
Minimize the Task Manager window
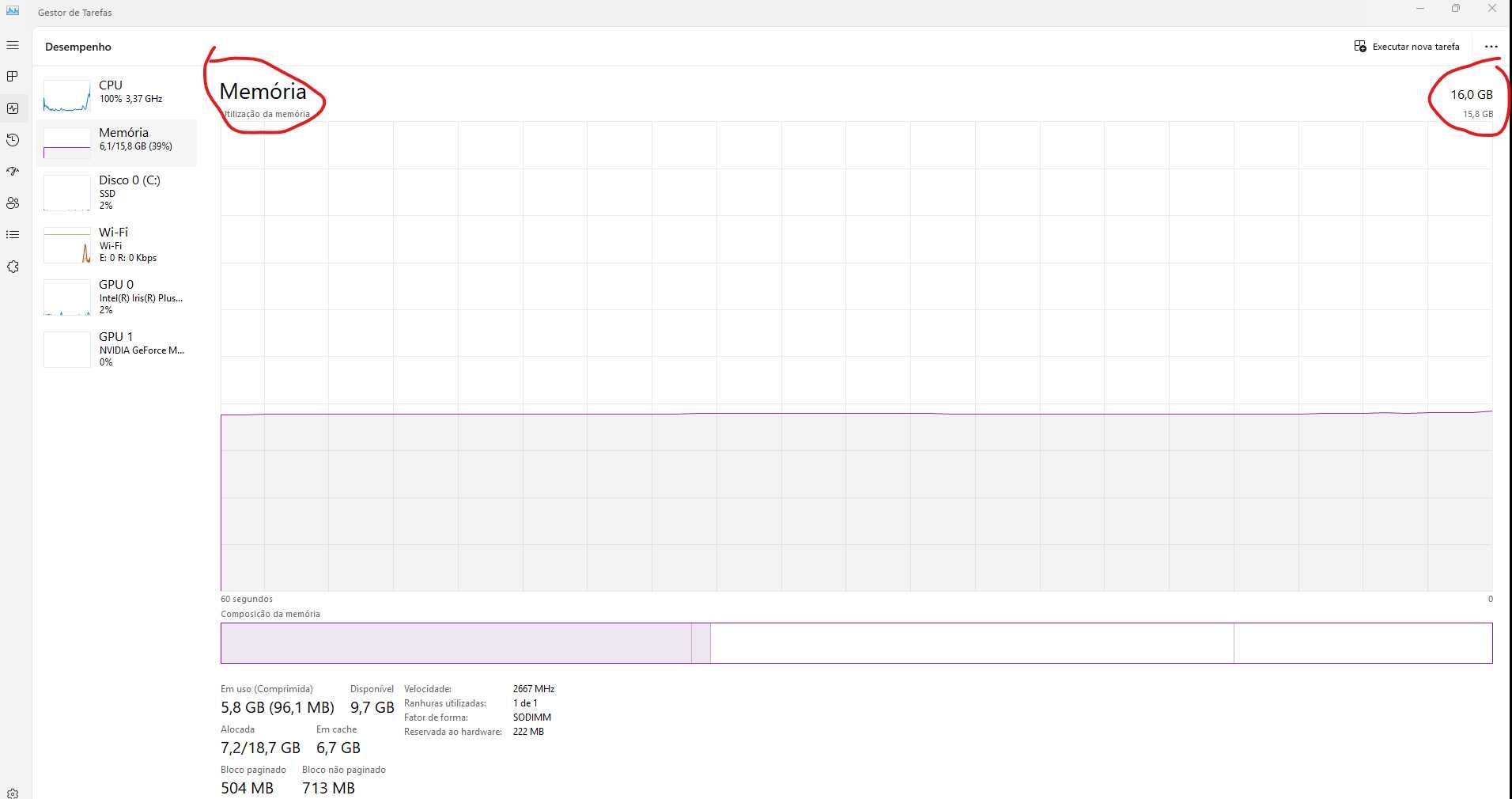[x=1420, y=9]
